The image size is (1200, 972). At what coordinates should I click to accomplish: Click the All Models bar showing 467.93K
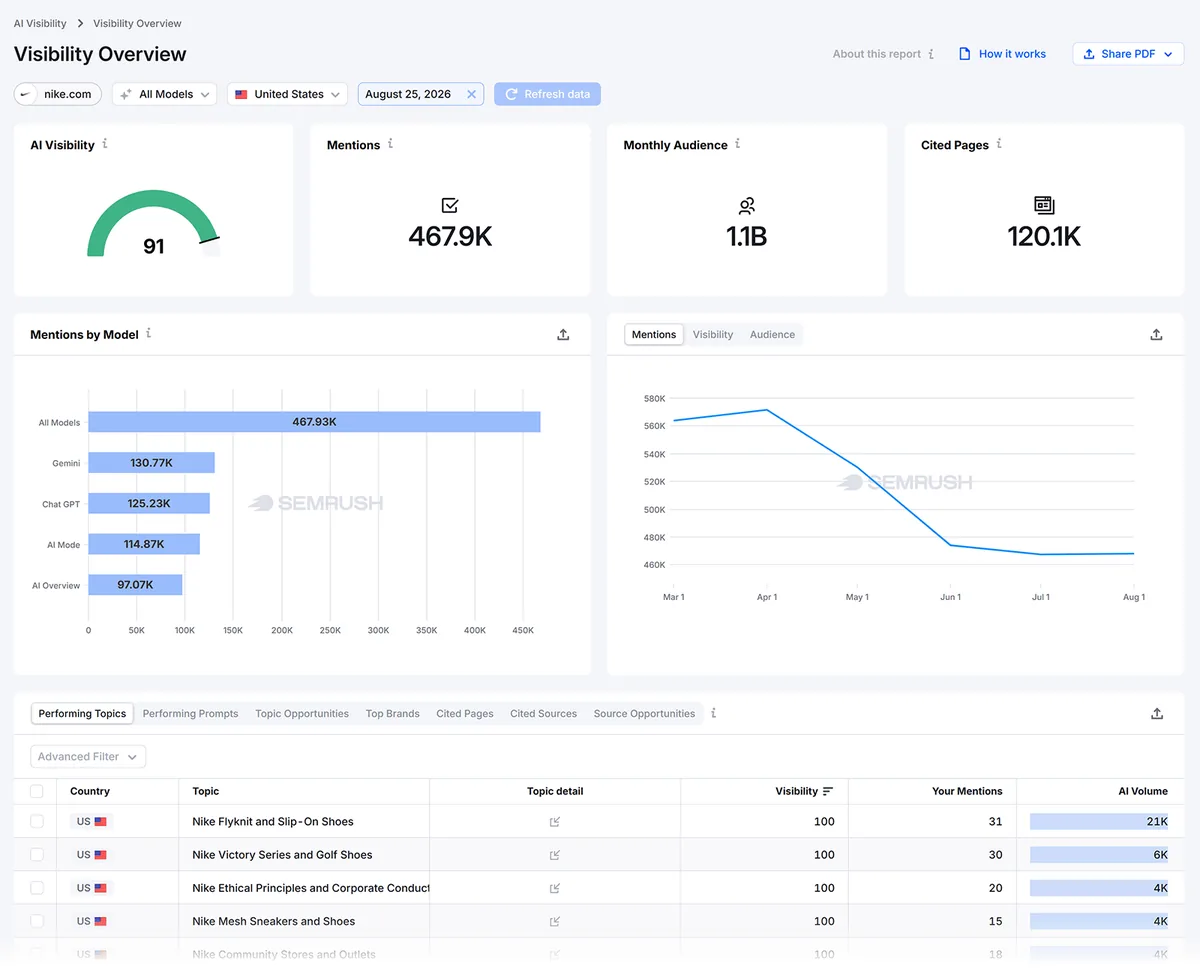314,422
